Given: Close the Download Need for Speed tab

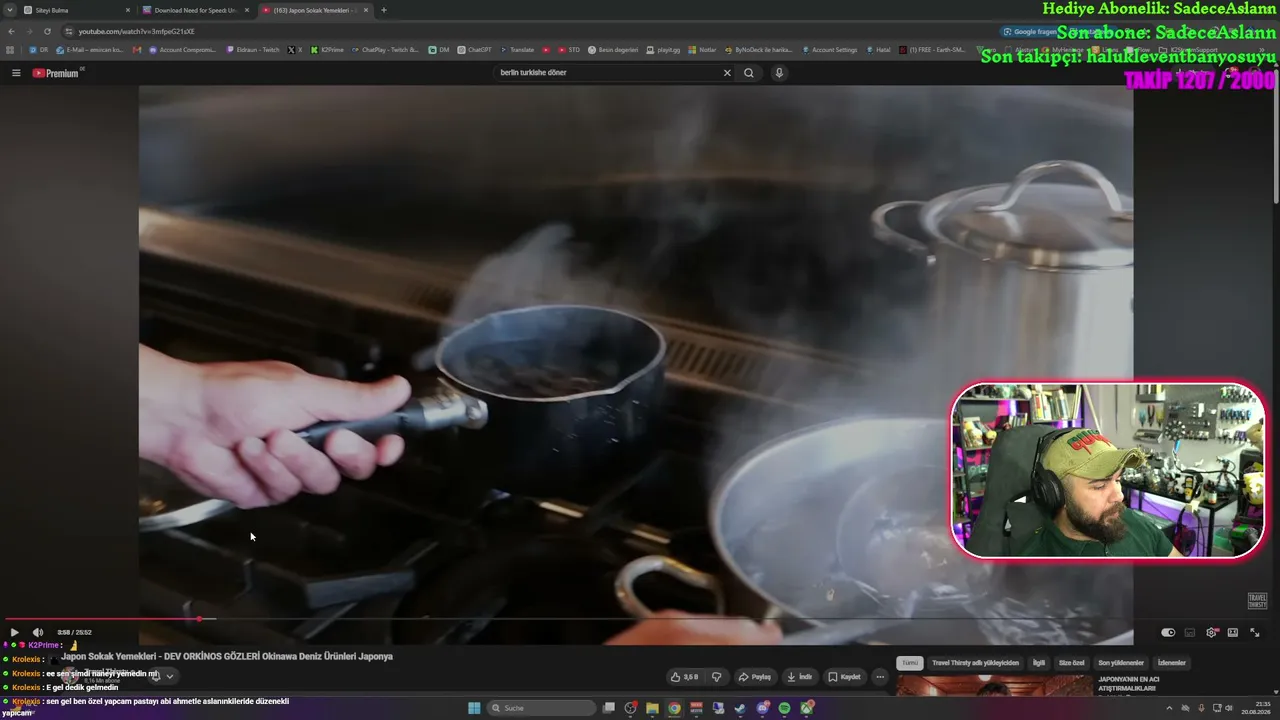Looking at the screenshot, I should (x=247, y=10).
